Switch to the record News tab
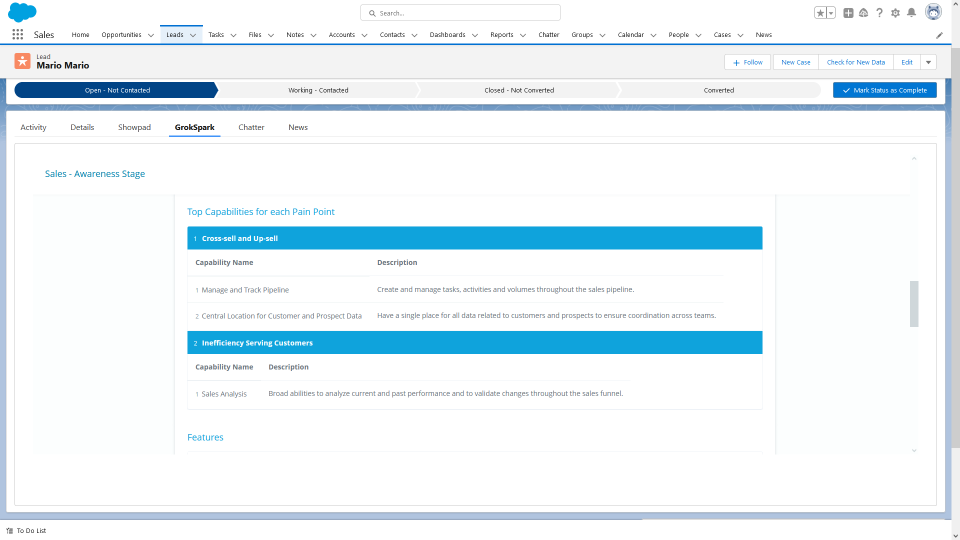The width and height of the screenshot is (960, 540). (298, 127)
